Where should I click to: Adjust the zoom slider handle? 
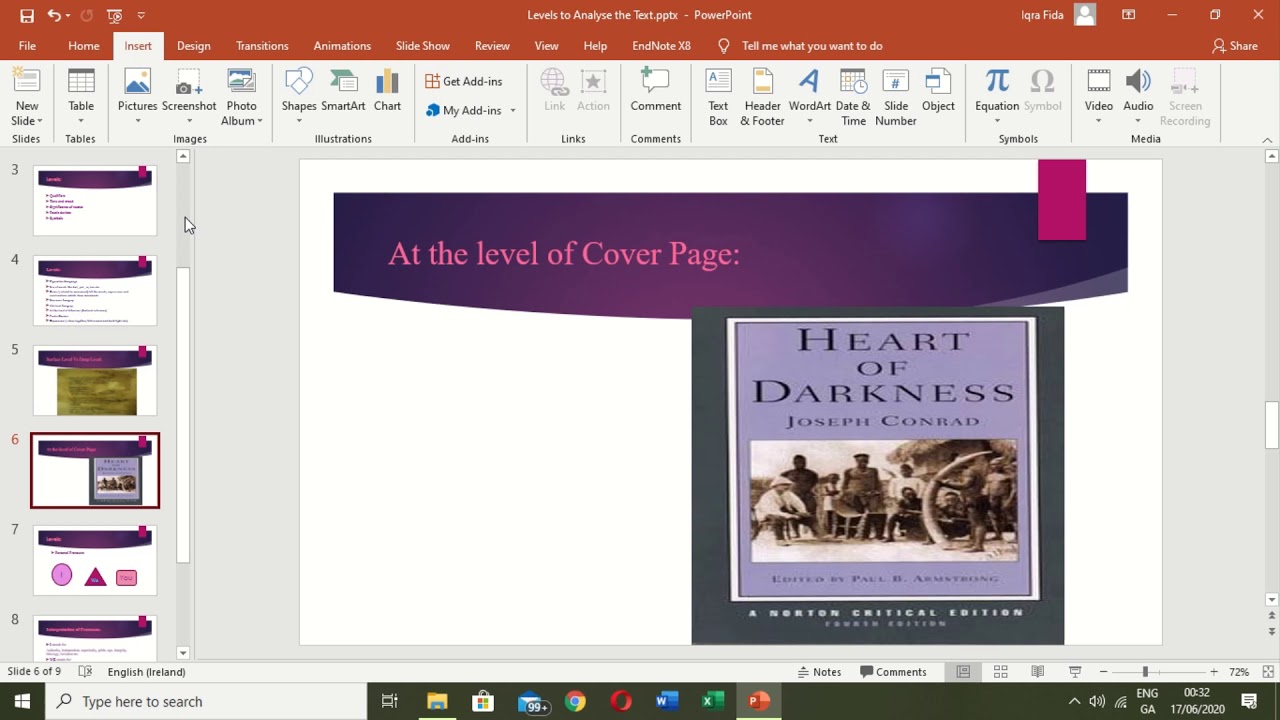click(1146, 672)
